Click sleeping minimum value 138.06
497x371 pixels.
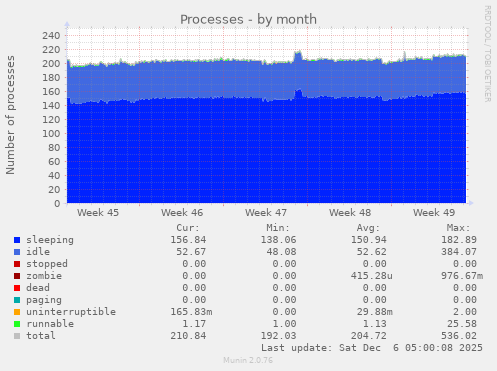point(278,240)
